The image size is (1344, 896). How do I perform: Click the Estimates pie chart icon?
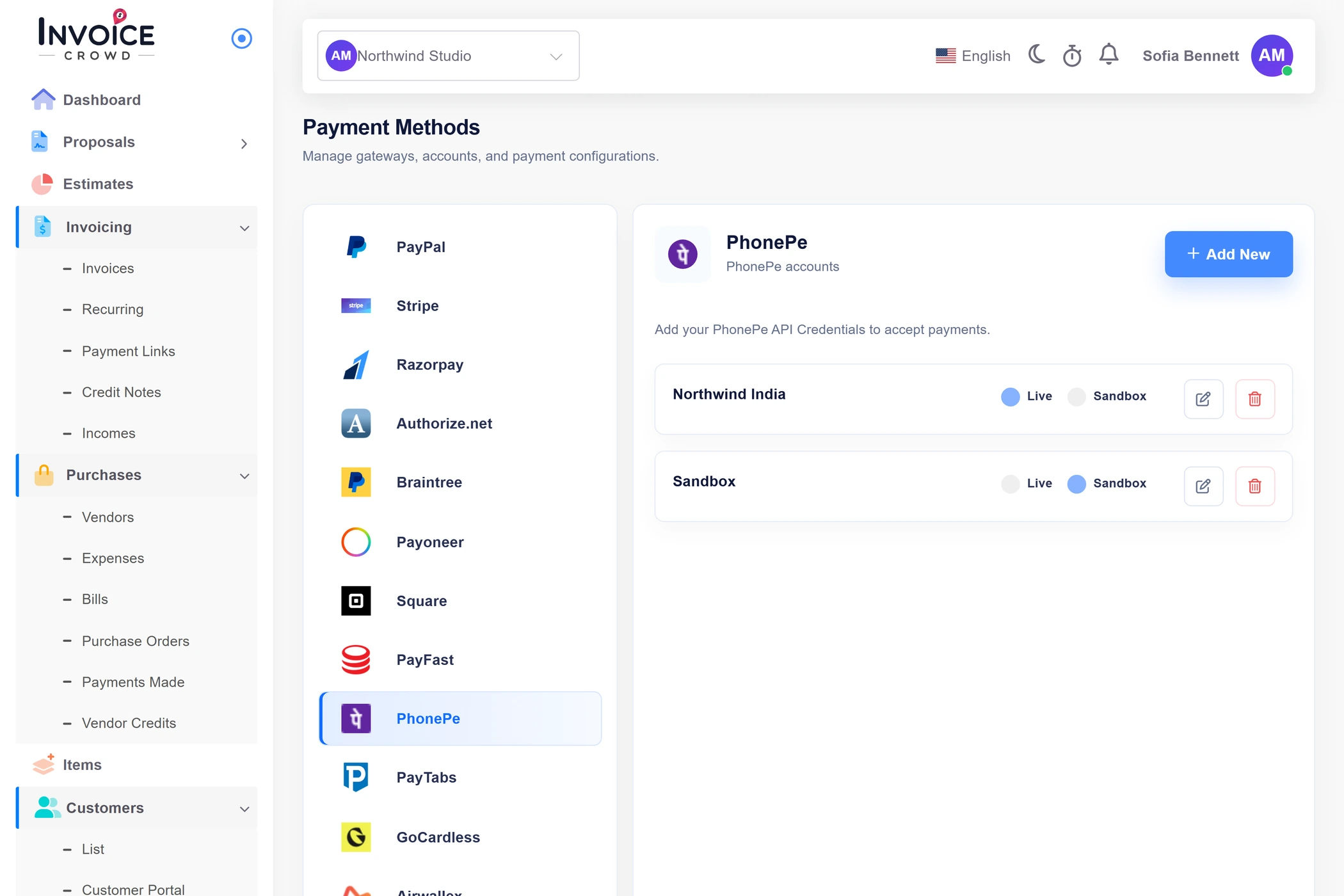(x=42, y=184)
